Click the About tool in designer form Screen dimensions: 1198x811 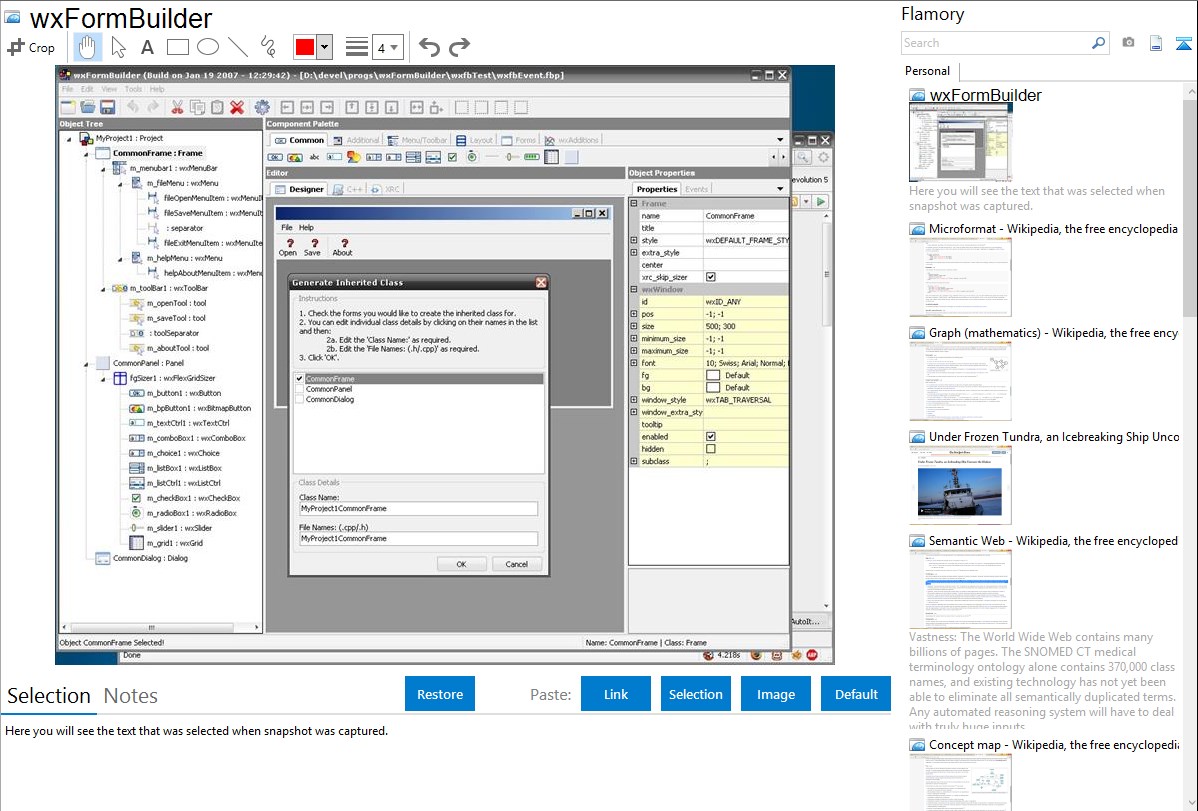coord(342,247)
